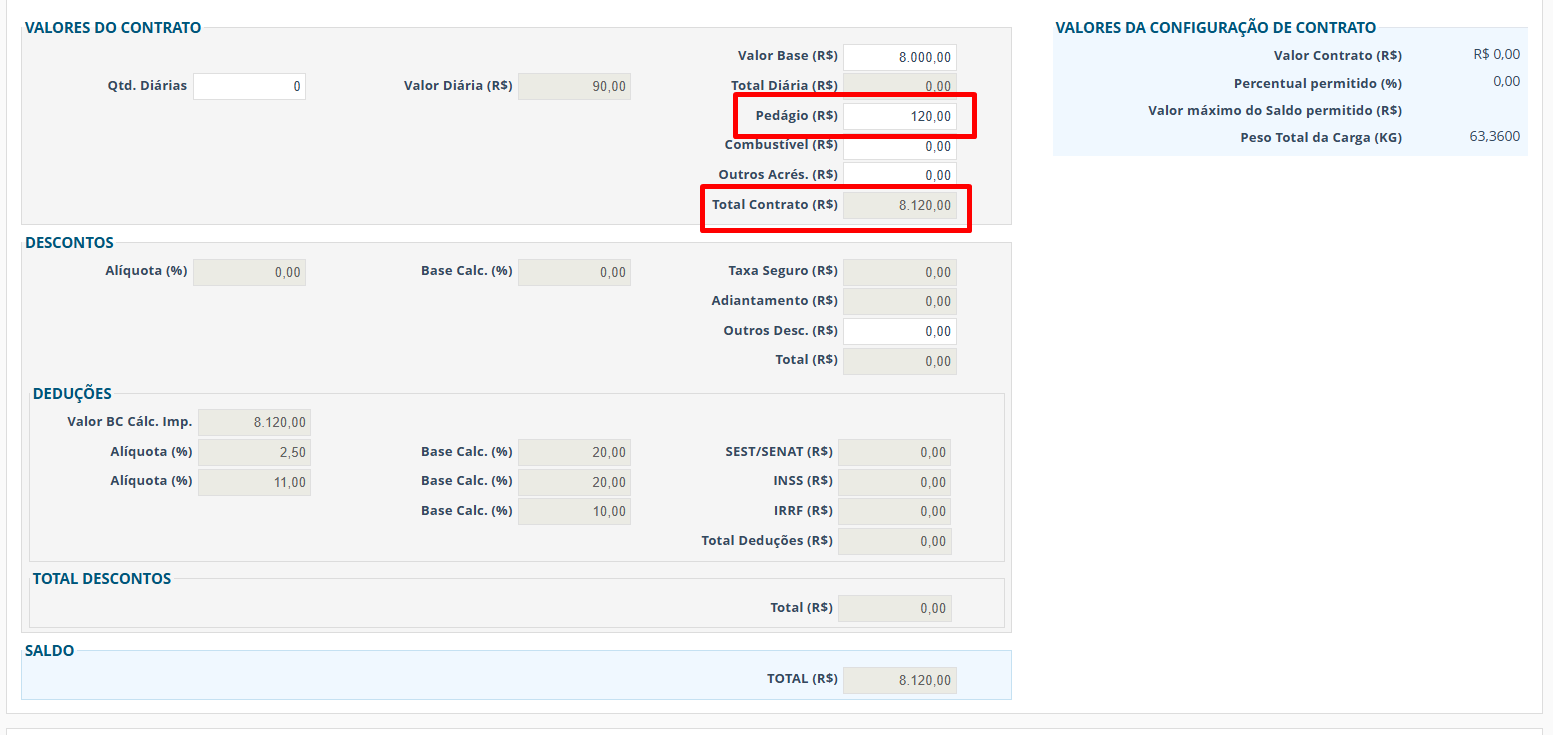Select the Outros Desc. (R$) input
This screenshot has width=1553, height=735.
pyautogui.click(x=899, y=331)
